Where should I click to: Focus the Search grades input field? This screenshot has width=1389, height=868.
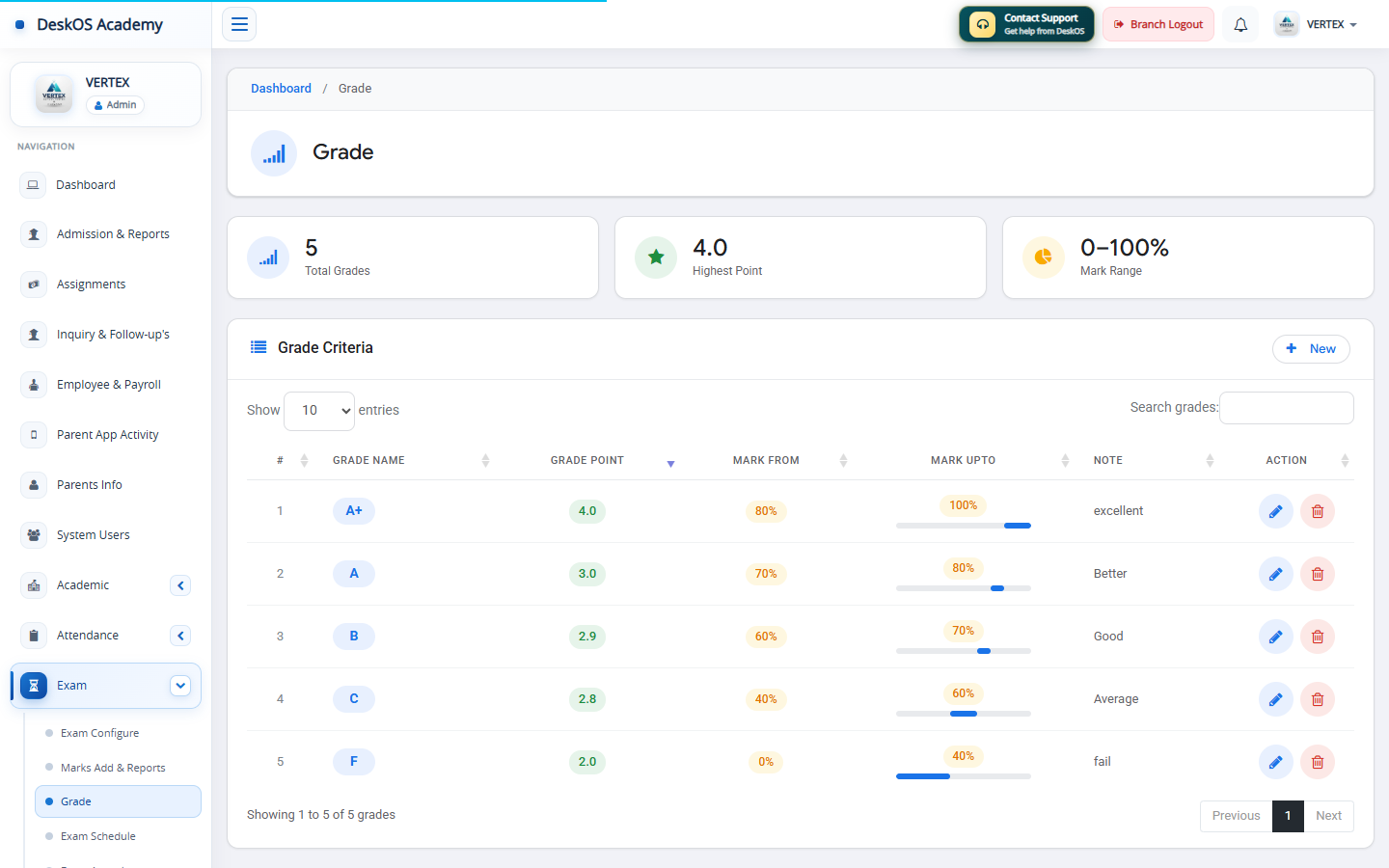[1287, 408]
